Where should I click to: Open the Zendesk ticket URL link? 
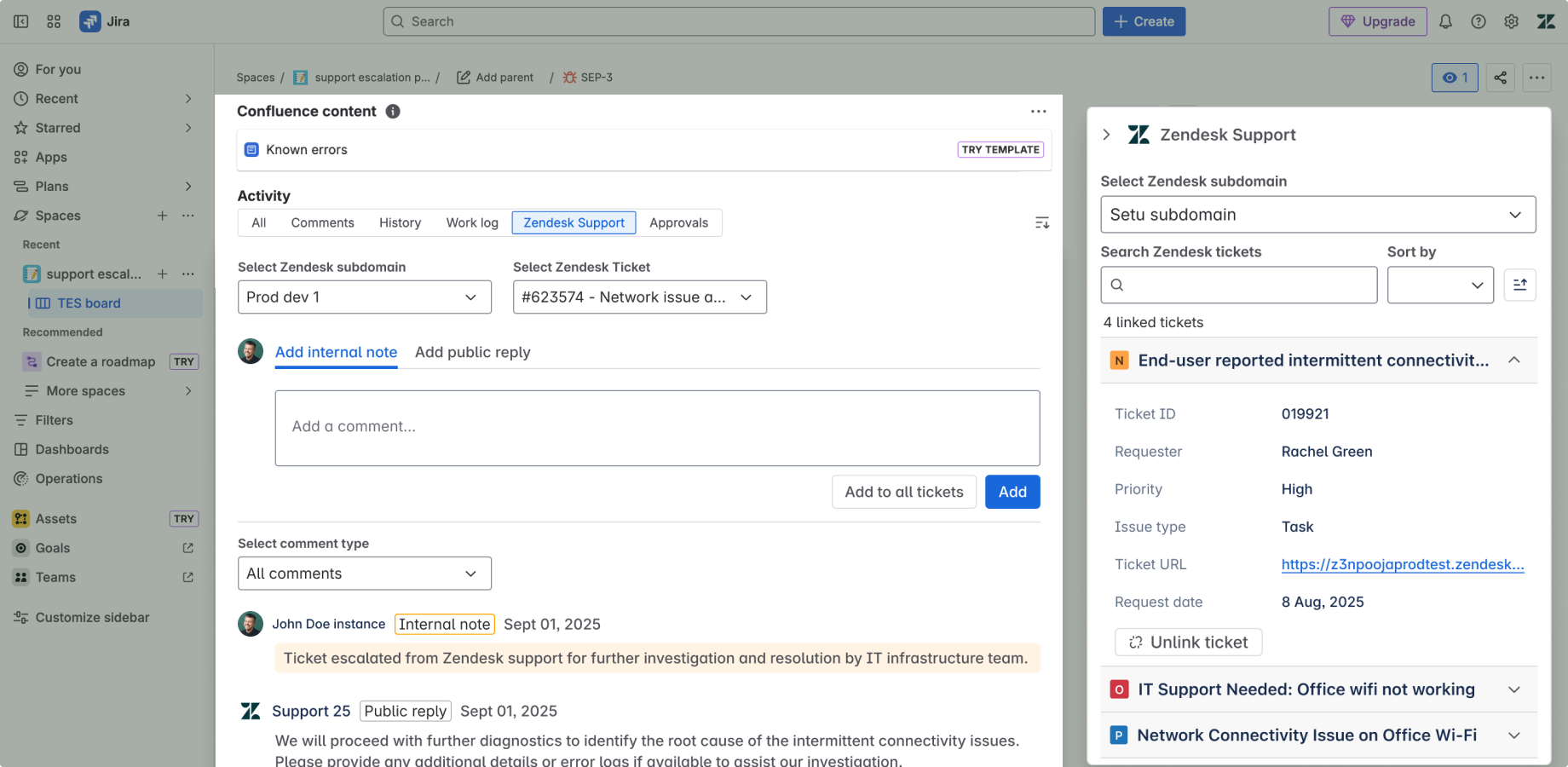(x=1402, y=564)
